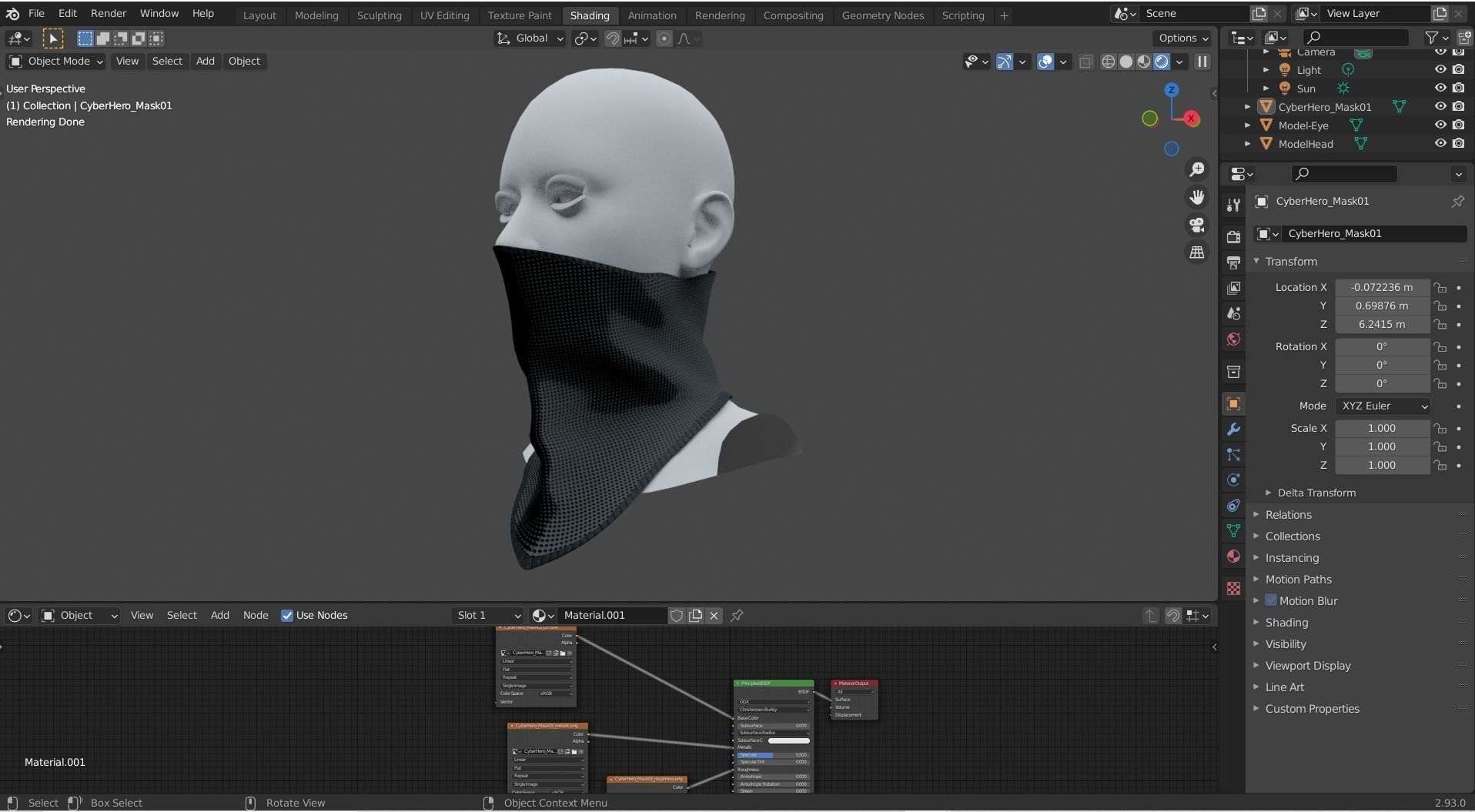Toggle the Location X lock

(1440, 287)
